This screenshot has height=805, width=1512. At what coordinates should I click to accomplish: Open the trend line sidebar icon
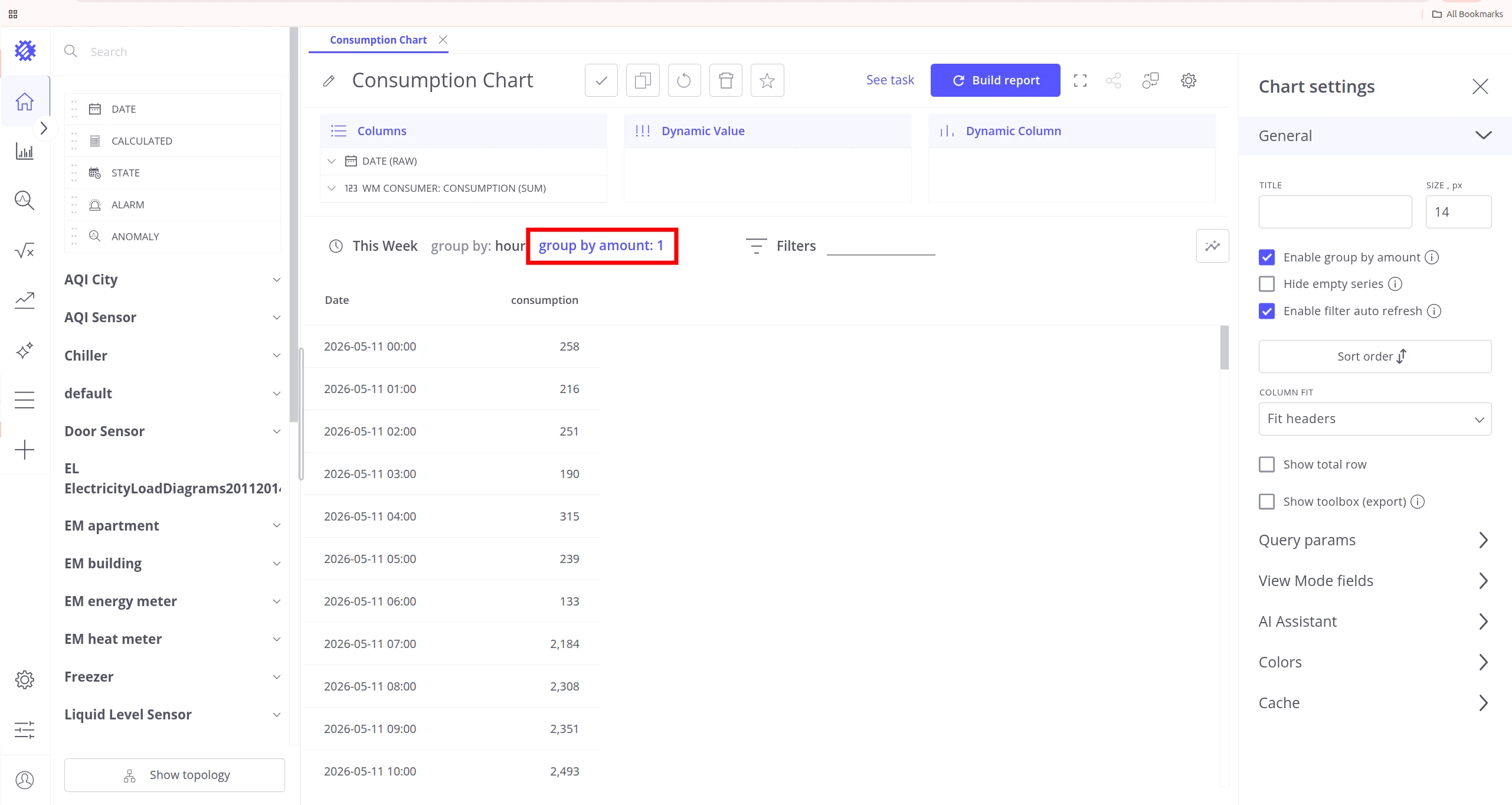coord(24,300)
